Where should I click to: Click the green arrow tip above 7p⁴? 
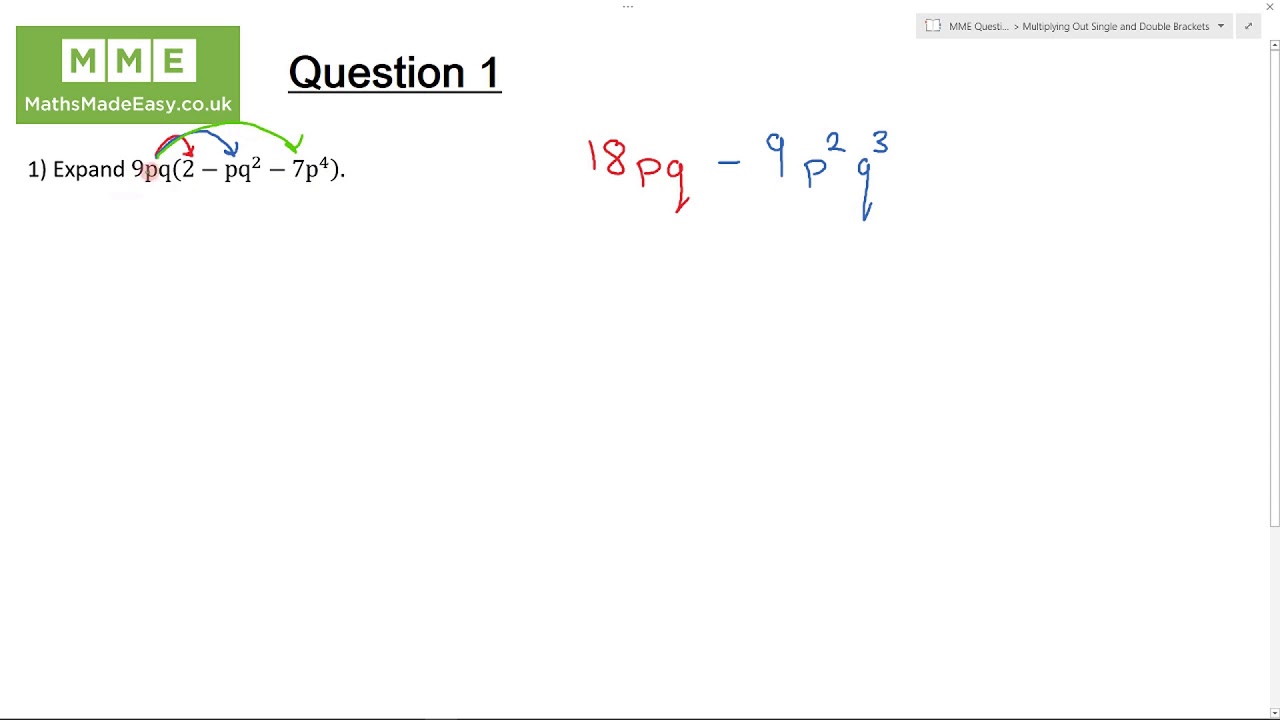point(296,148)
